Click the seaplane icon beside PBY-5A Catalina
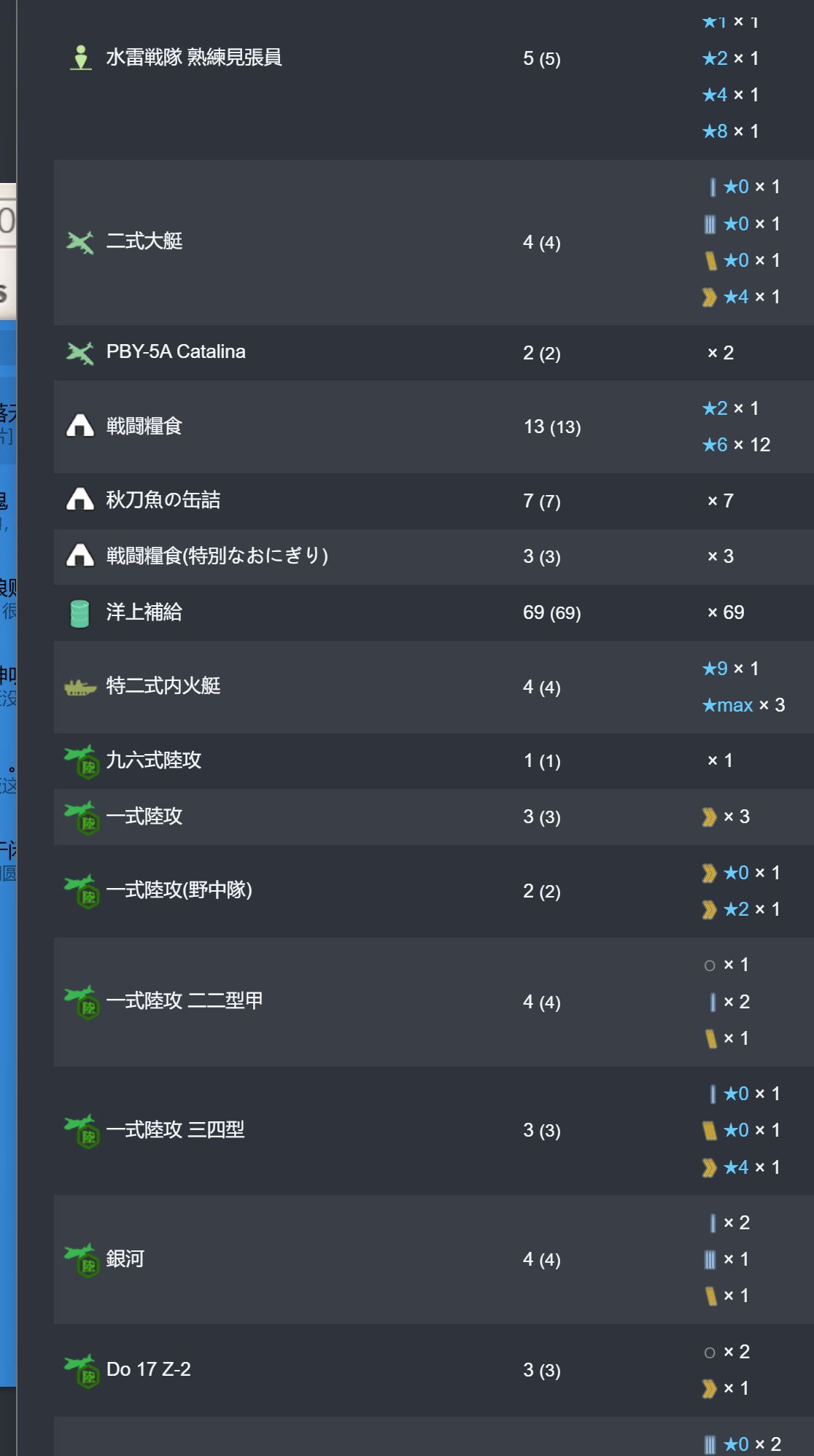 coord(80,353)
